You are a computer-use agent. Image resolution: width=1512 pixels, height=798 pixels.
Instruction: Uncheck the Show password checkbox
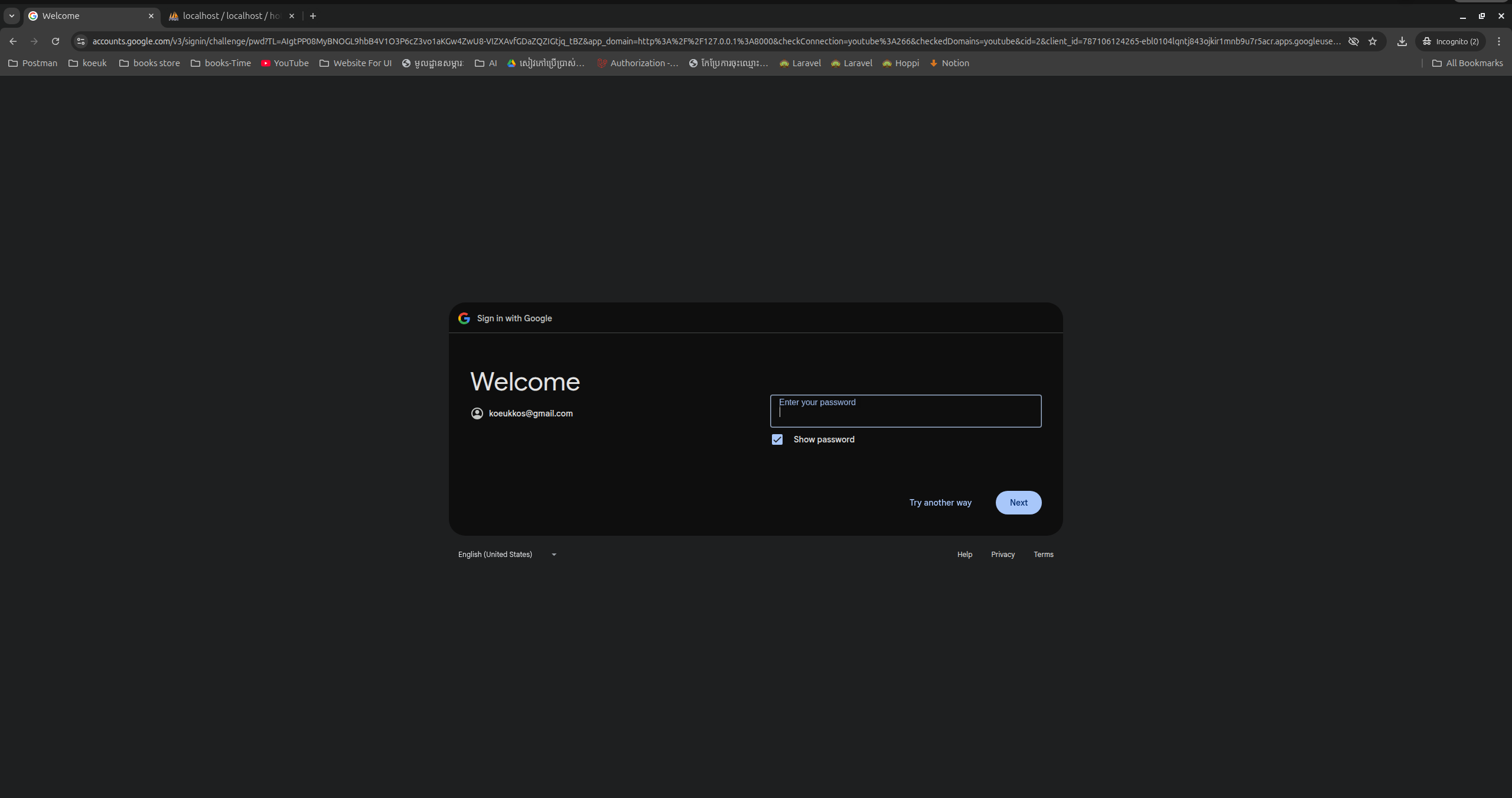(777, 439)
